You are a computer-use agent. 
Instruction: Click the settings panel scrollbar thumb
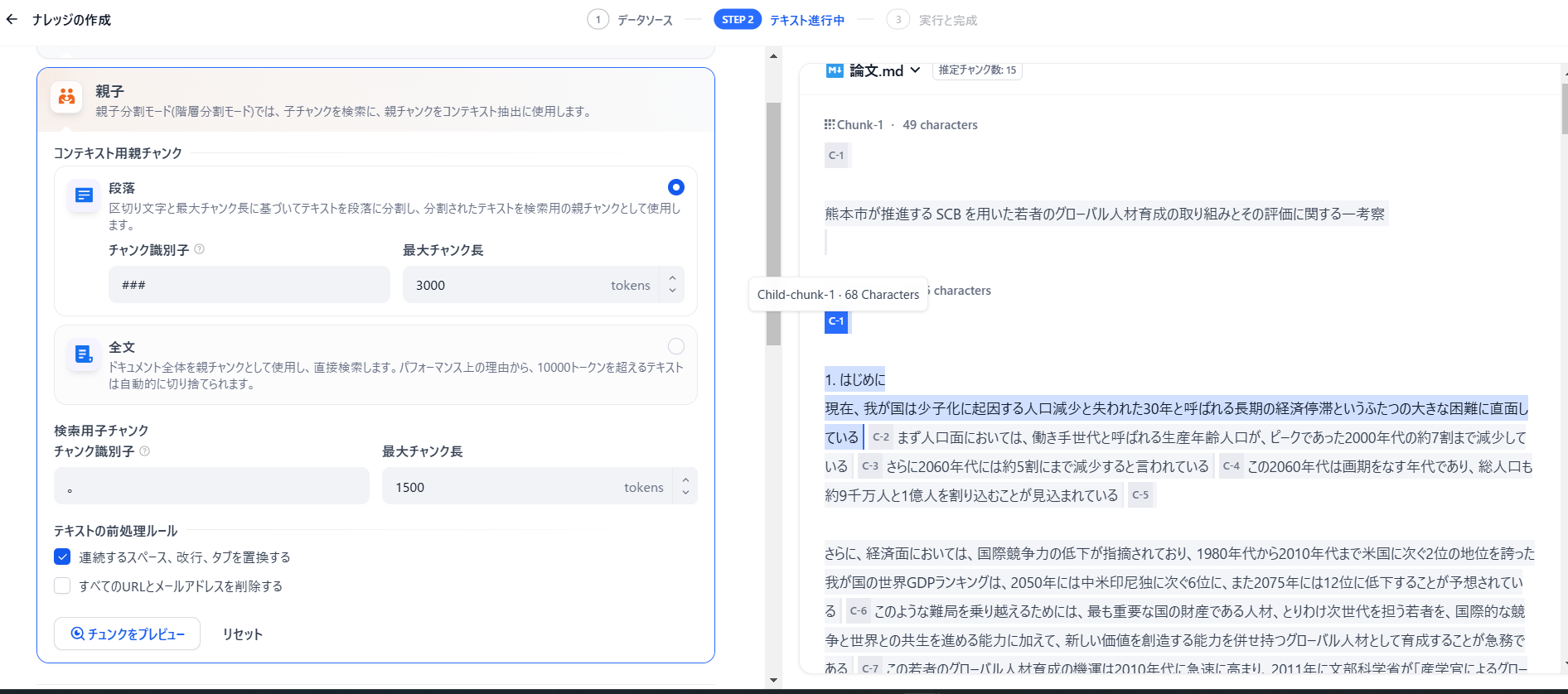[774, 224]
